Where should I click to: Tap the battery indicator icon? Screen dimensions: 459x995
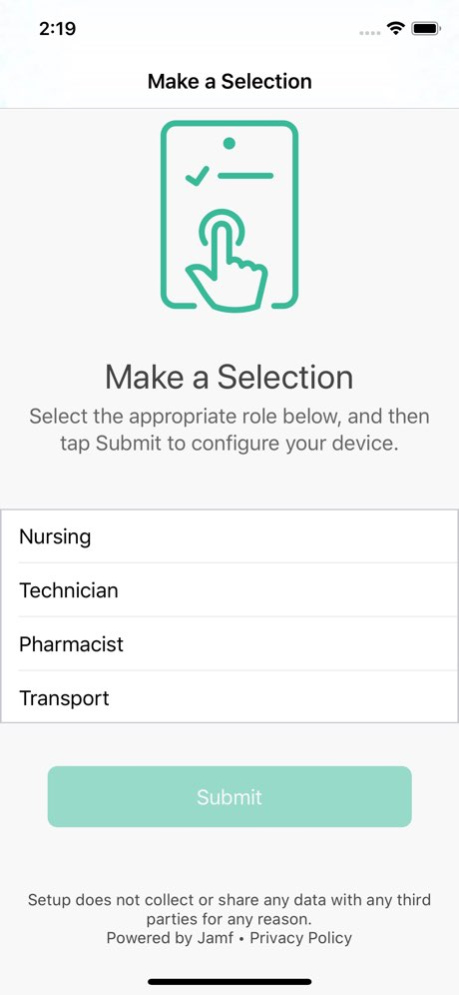[x=426, y=29]
